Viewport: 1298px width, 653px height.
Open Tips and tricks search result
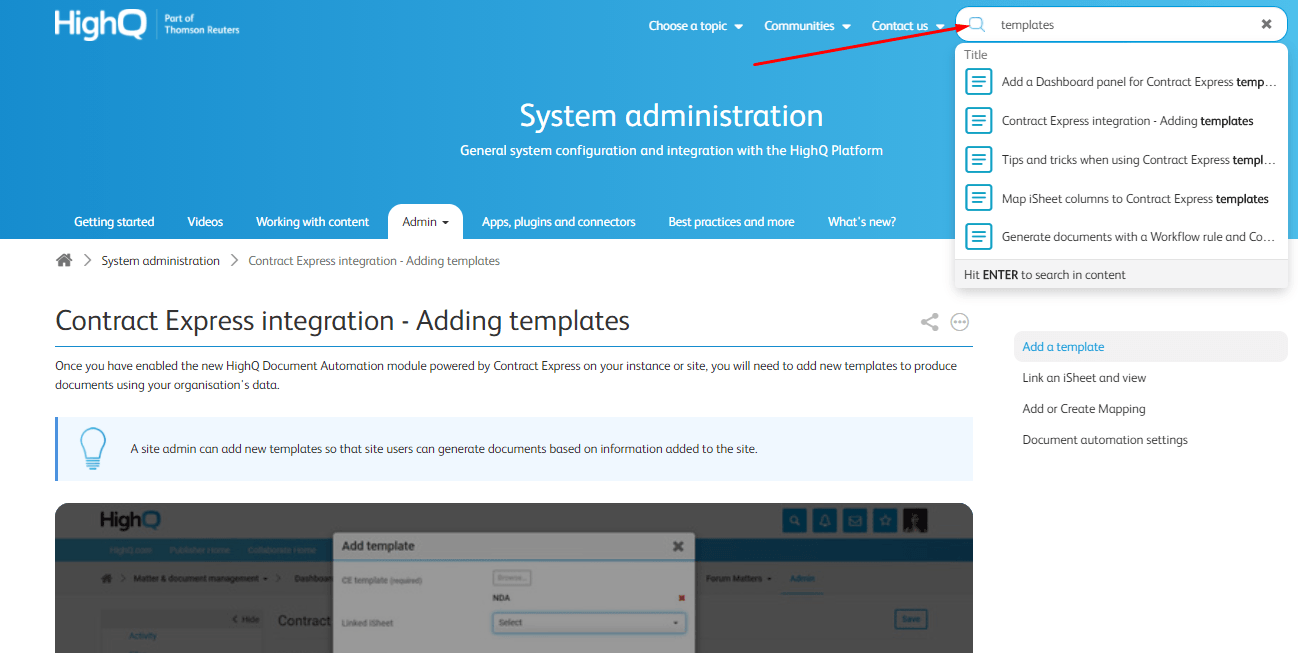point(1121,160)
